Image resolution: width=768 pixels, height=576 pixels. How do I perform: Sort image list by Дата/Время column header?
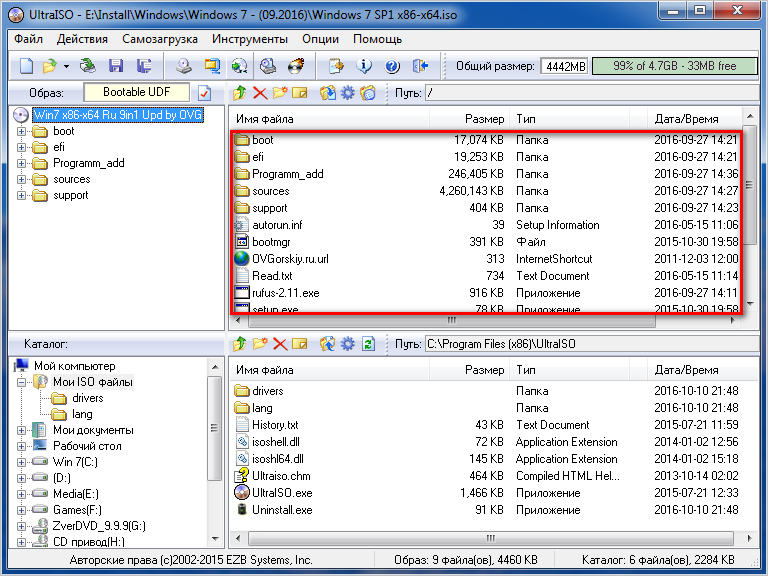click(x=694, y=119)
